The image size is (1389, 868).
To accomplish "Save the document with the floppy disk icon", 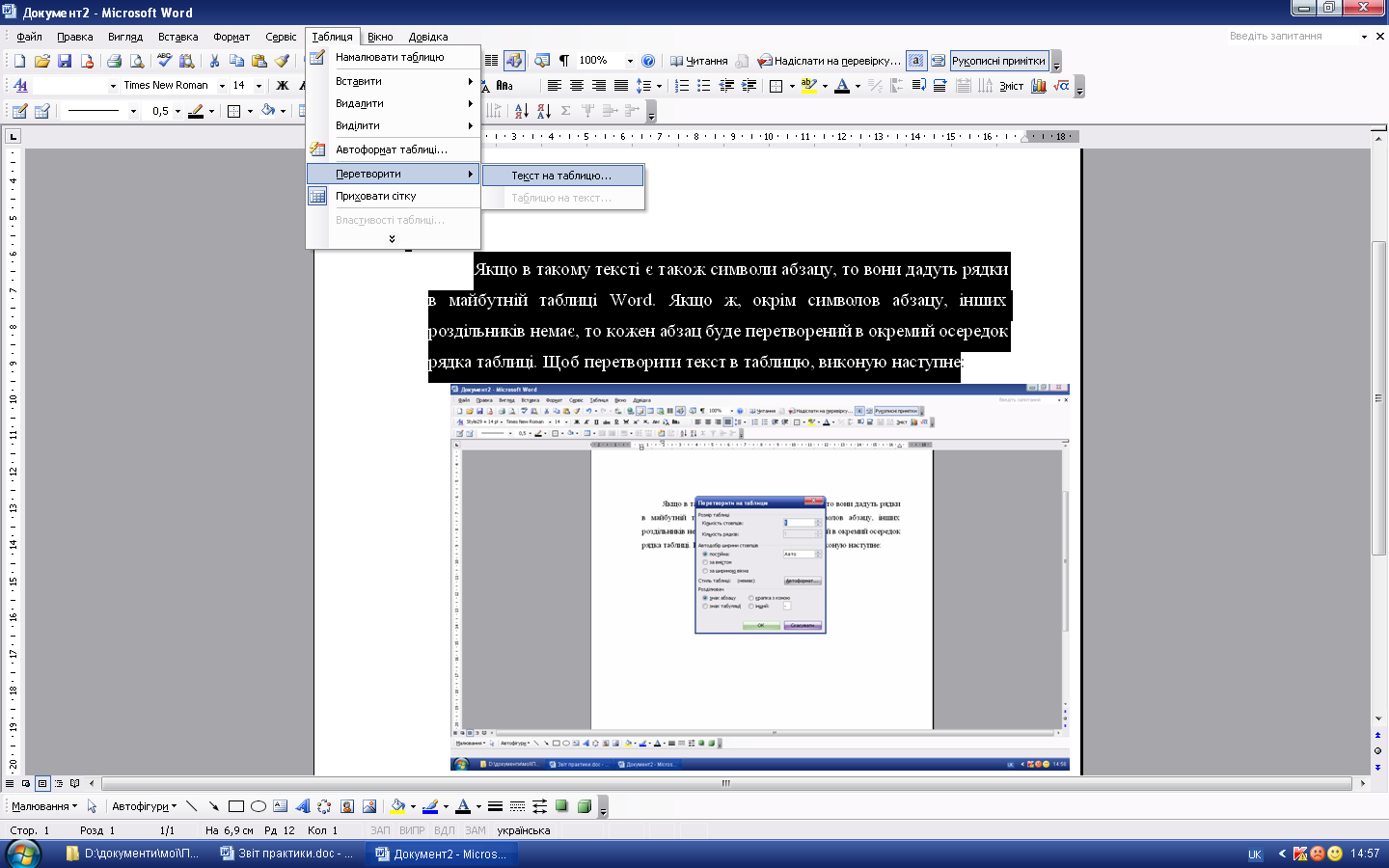I will coord(65,61).
